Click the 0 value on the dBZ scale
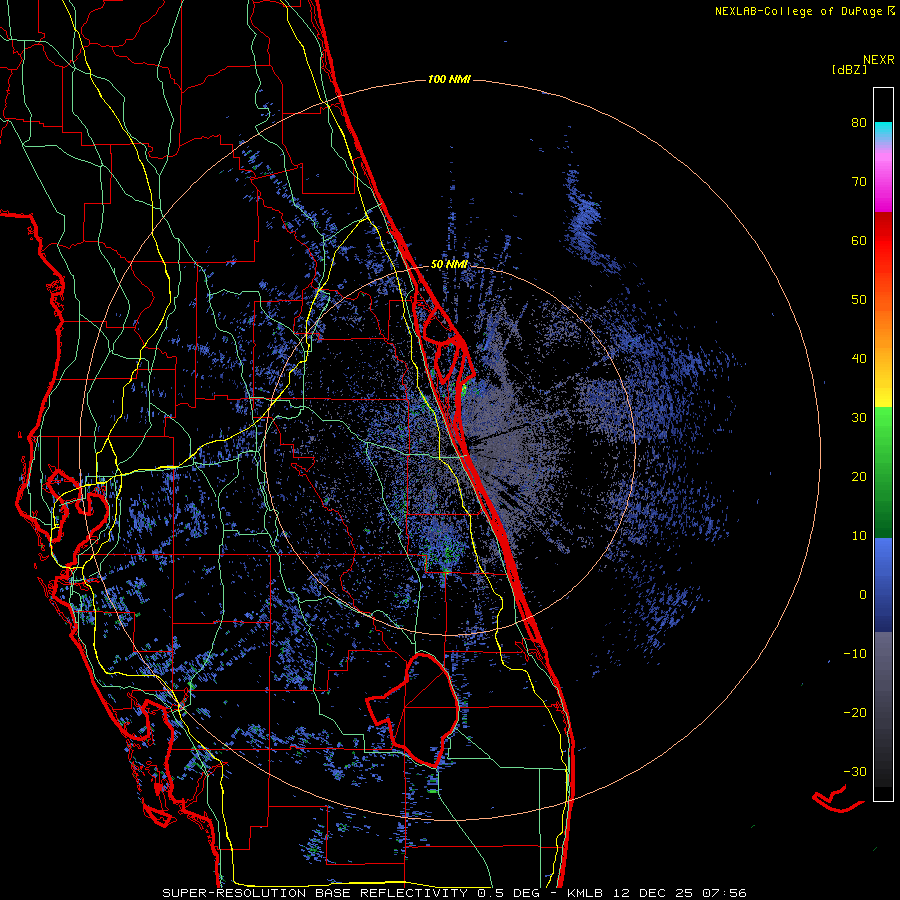This screenshot has height=900, width=900. pos(863,595)
